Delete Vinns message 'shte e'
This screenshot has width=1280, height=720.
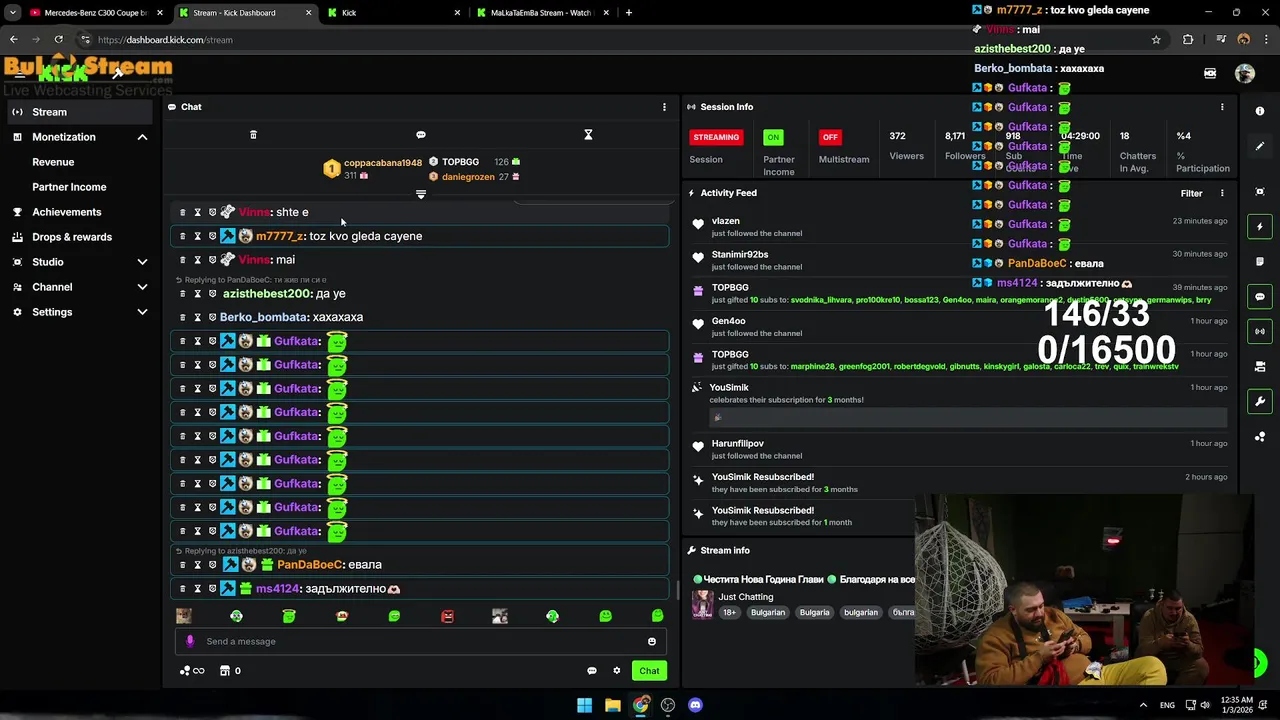pos(182,212)
